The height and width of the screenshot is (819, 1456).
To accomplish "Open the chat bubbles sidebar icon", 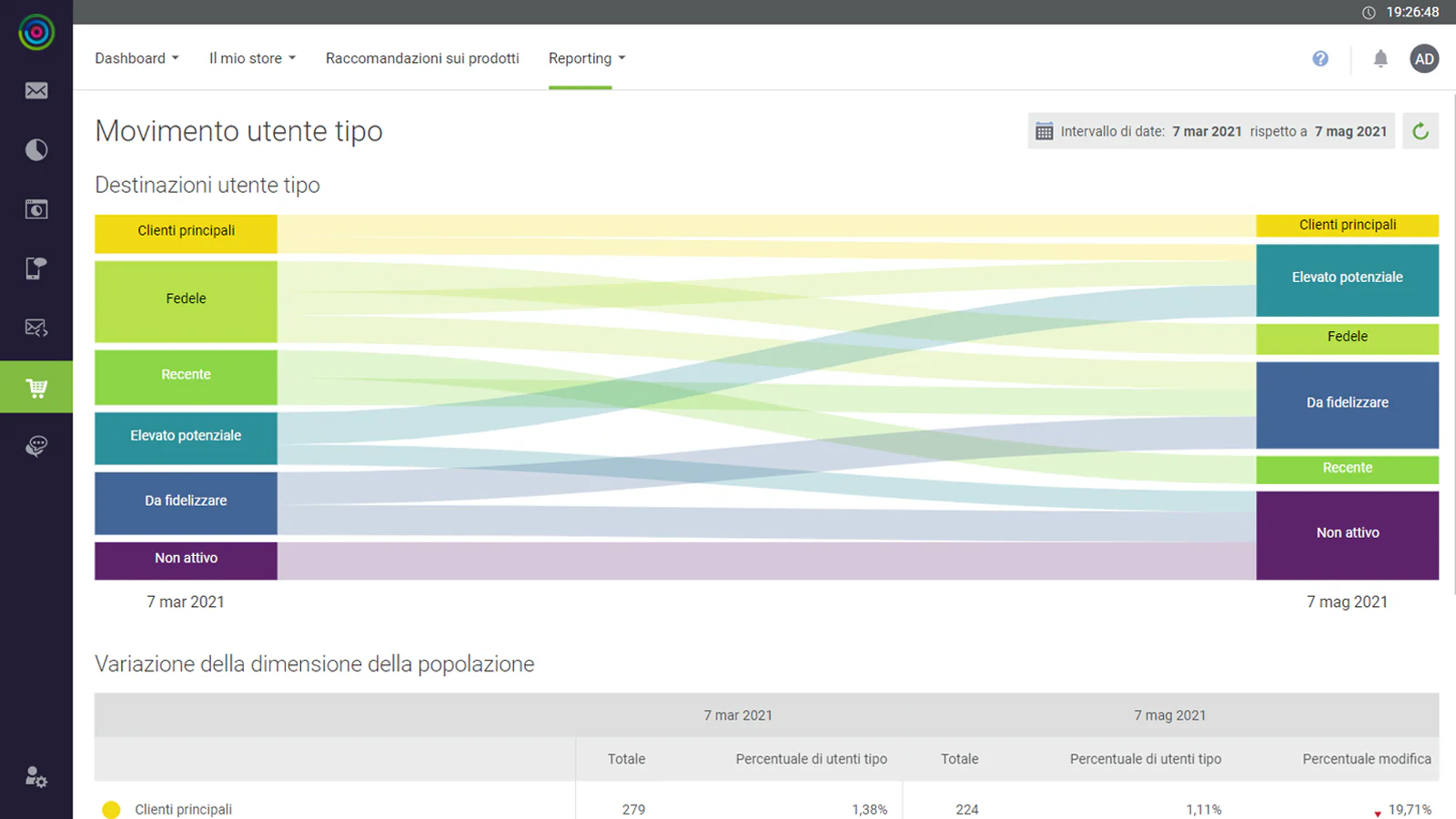I will coord(36,446).
